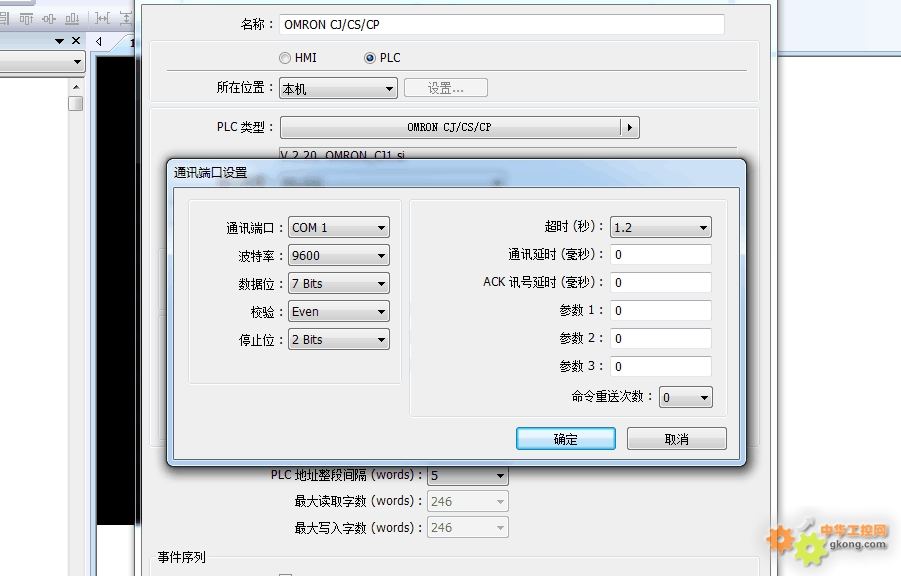Open the 最大读取字数 (words) dropdown
901x576 pixels.
467,501
